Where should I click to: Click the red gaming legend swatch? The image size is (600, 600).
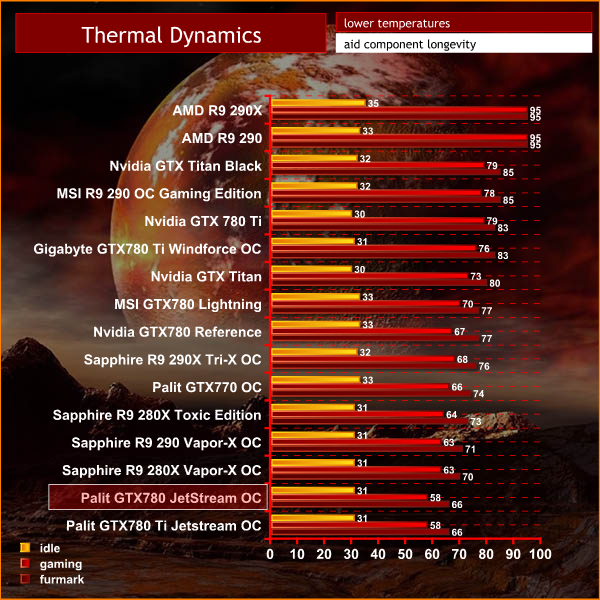25,563
